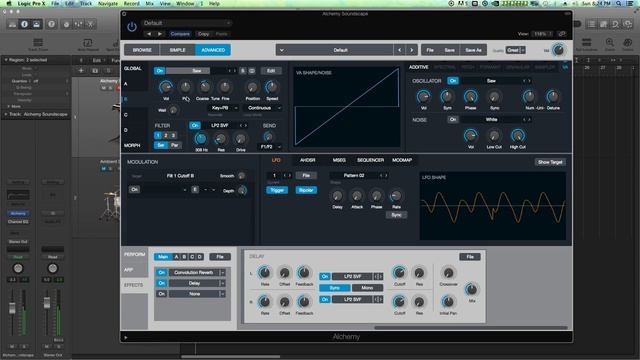The width and height of the screenshot is (640, 360).
Task: Open Logic Pro Quick Help question-mark button
Action: coord(51,24)
